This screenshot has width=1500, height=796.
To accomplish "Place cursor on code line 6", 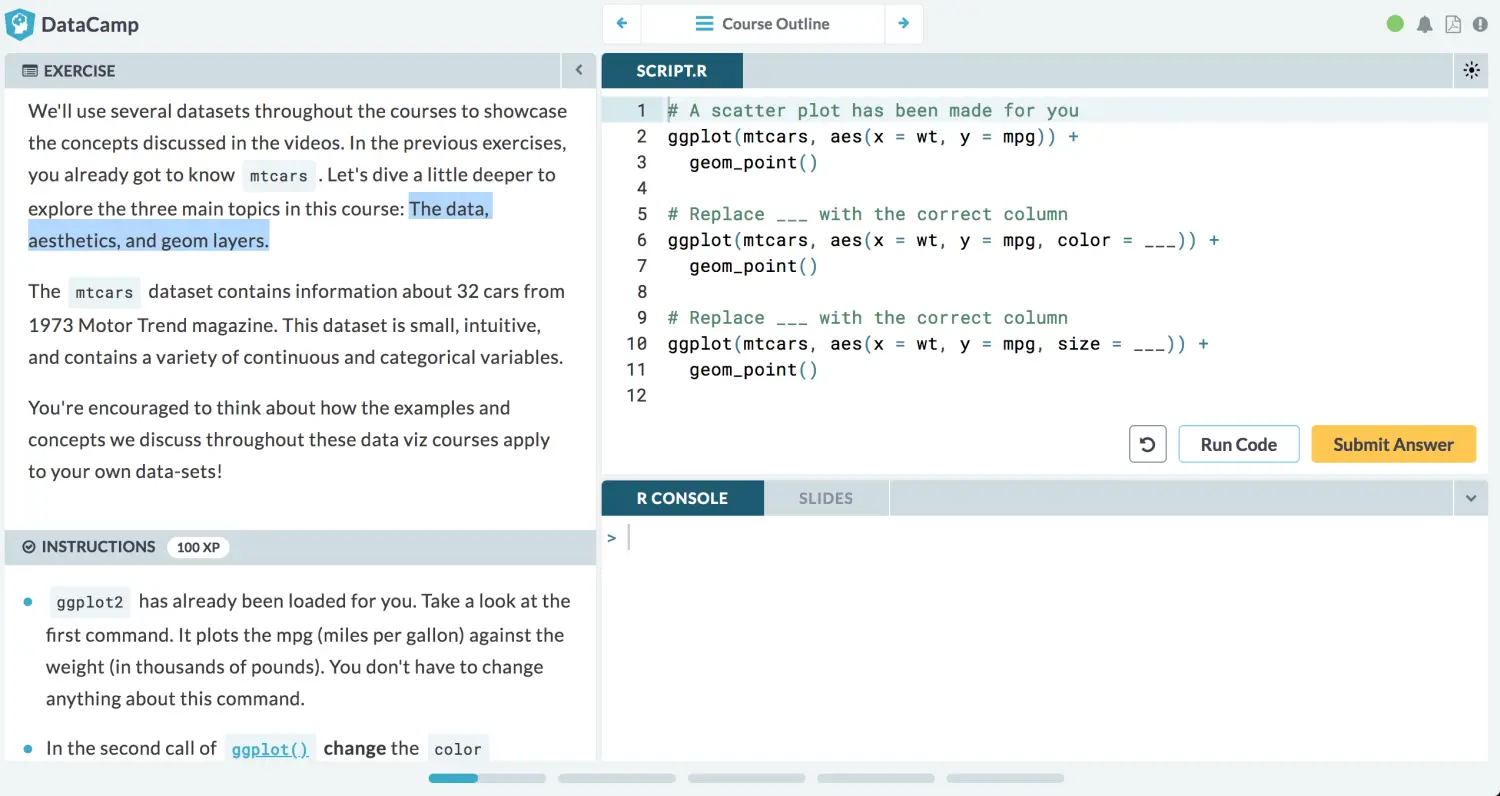I will pyautogui.click(x=943, y=240).
